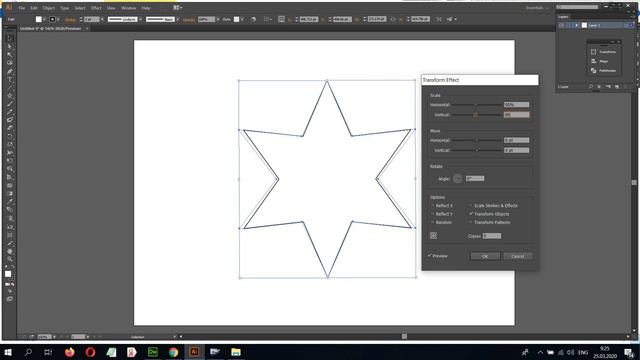640x360 pixels.
Task: Select the Magic Wand tool
Action: click(x=10, y=55)
